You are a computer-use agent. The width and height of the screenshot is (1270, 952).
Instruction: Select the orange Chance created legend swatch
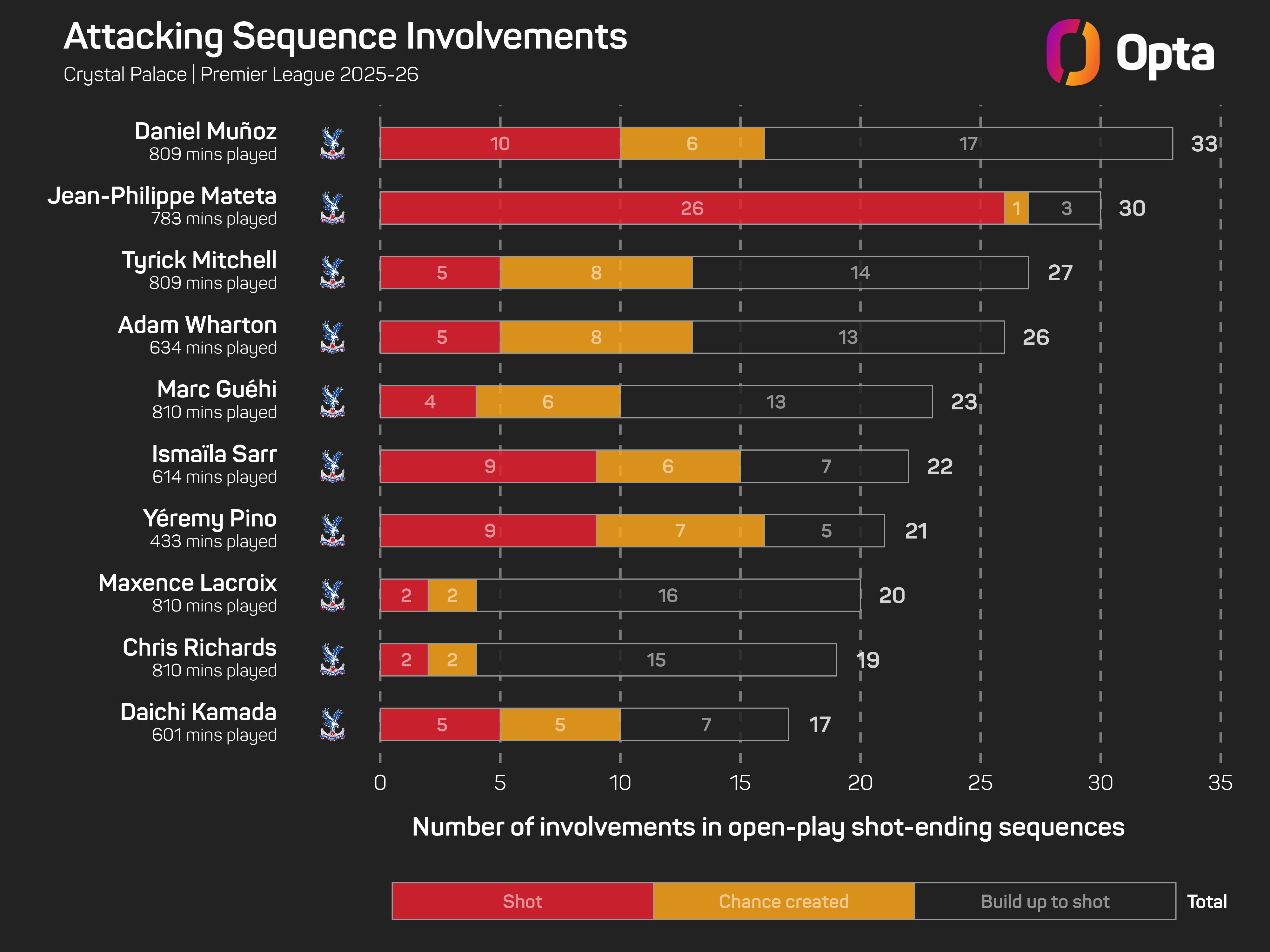tap(783, 901)
